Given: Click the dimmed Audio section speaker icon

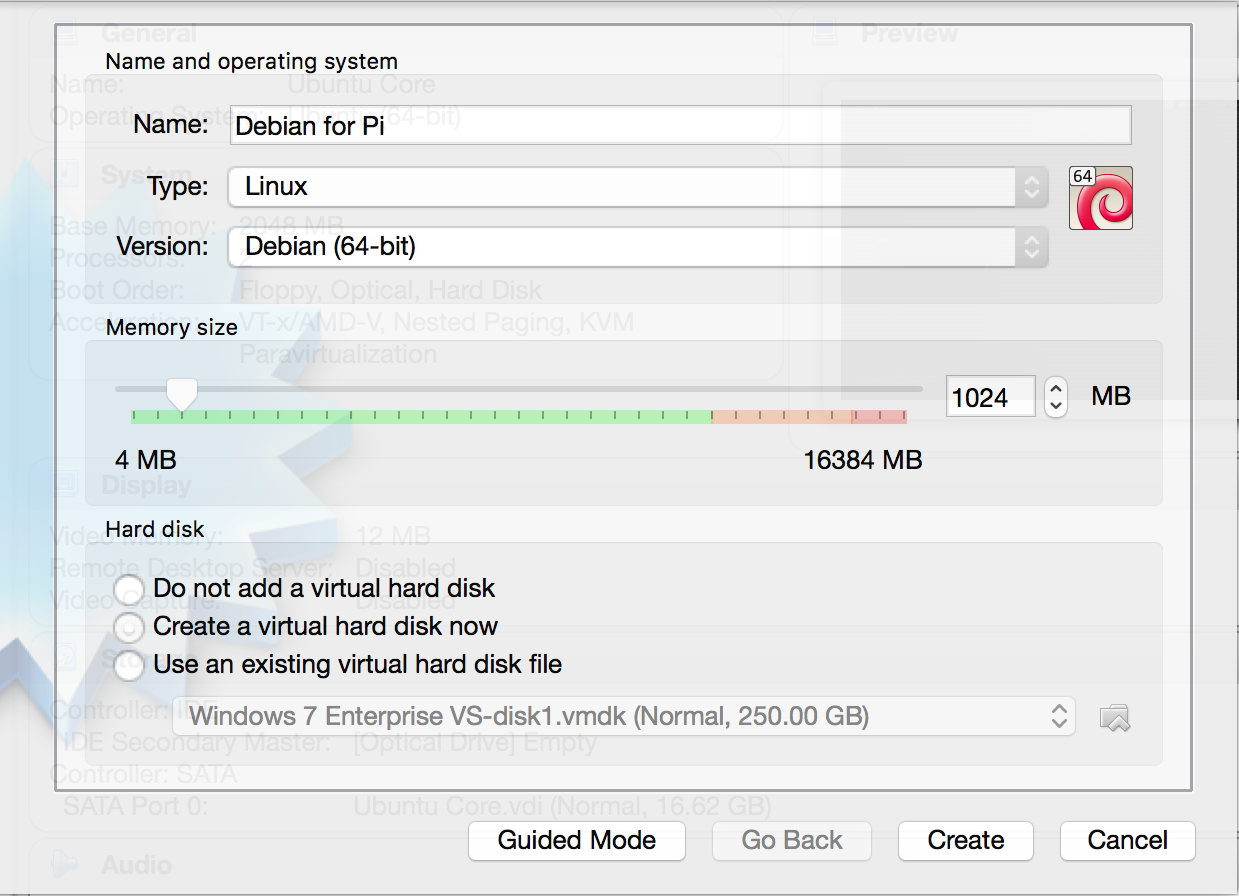Looking at the screenshot, I should pos(64,864).
